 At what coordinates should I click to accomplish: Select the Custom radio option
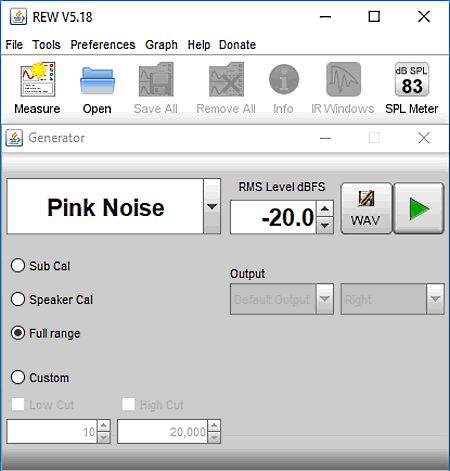coord(18,377)
